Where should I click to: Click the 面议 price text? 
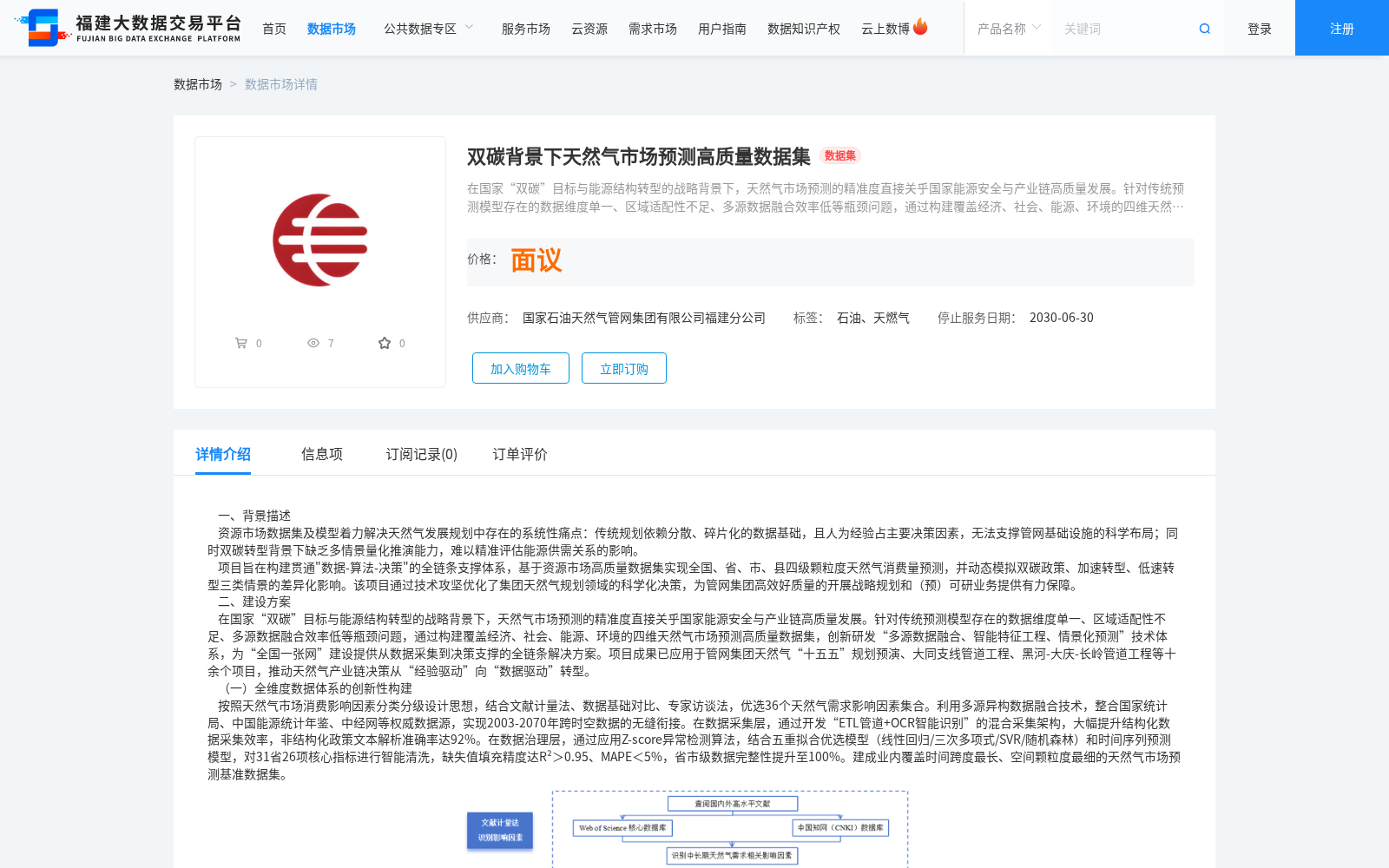pos(537,260)
